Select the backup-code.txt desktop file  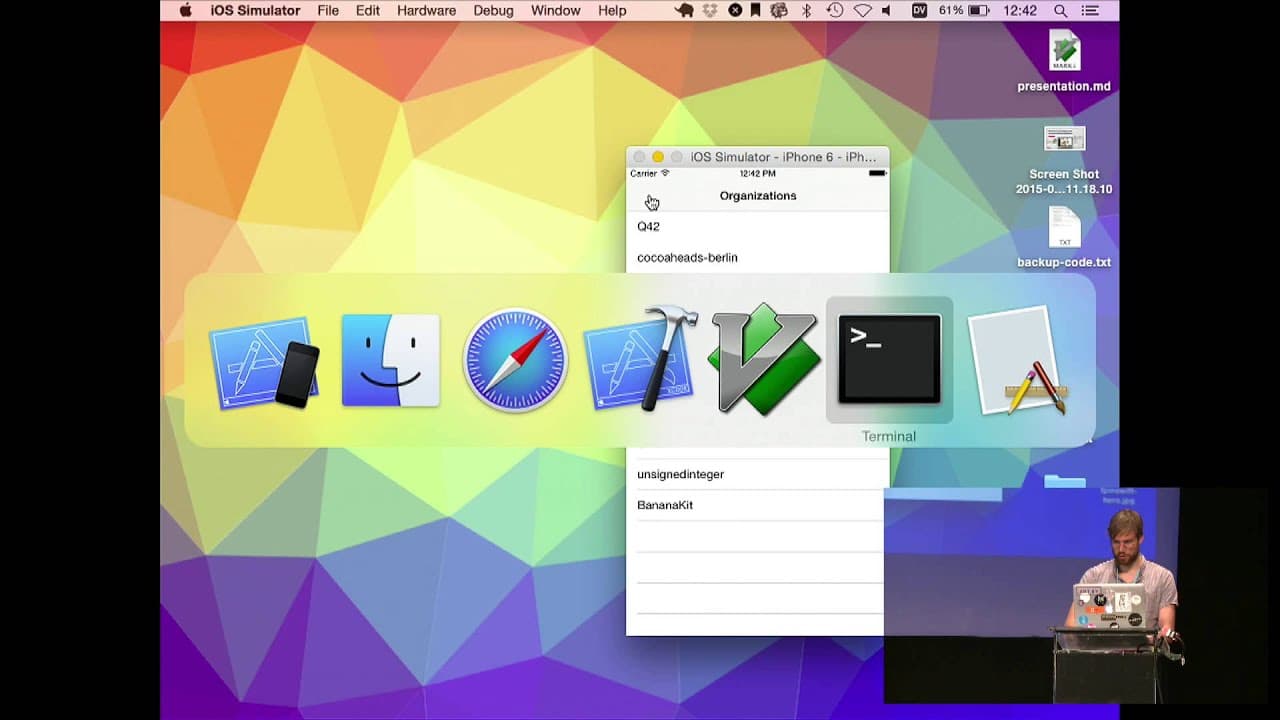click(x=1064, y=238)
